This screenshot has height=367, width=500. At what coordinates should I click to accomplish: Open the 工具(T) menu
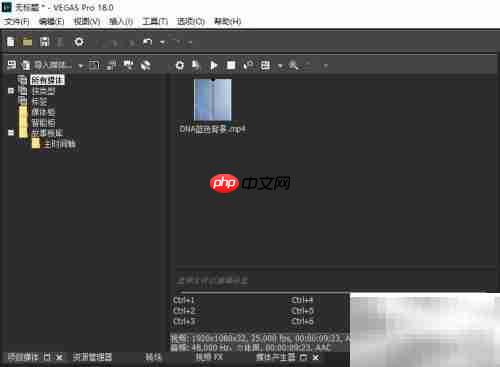click(155, 22)
